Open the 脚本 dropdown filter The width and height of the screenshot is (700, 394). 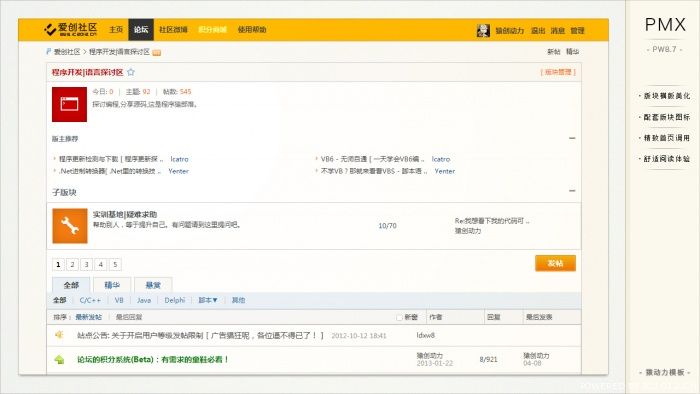click(x=208, y=300)
